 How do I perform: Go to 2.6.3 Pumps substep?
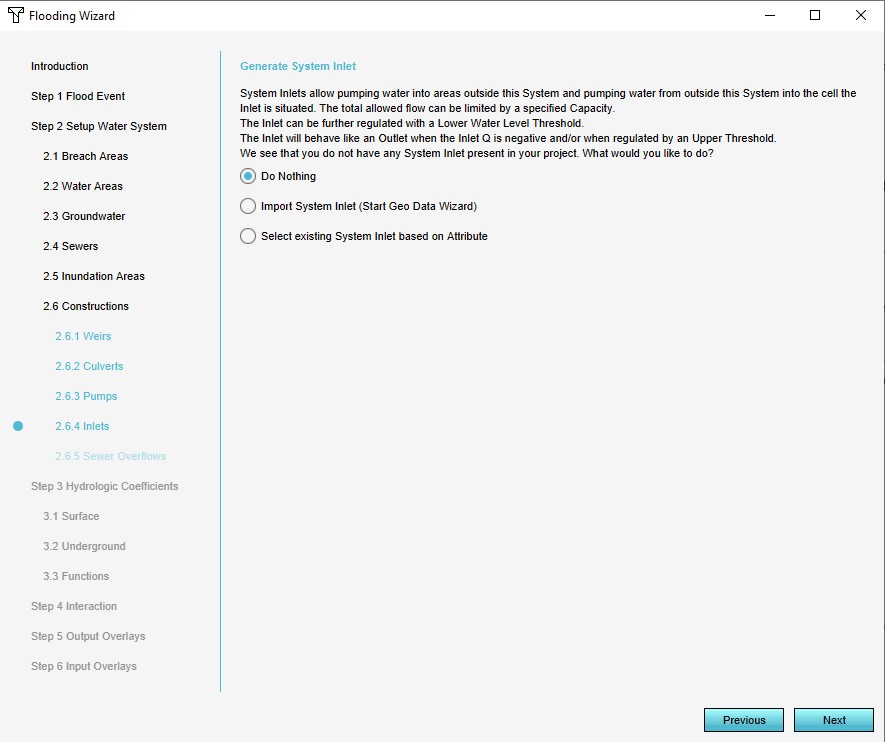(86, 396)
